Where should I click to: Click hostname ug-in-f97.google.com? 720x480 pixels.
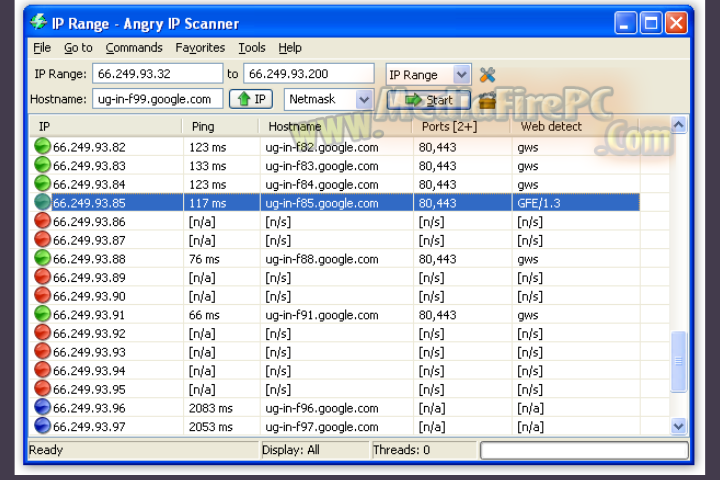[321, 427]
